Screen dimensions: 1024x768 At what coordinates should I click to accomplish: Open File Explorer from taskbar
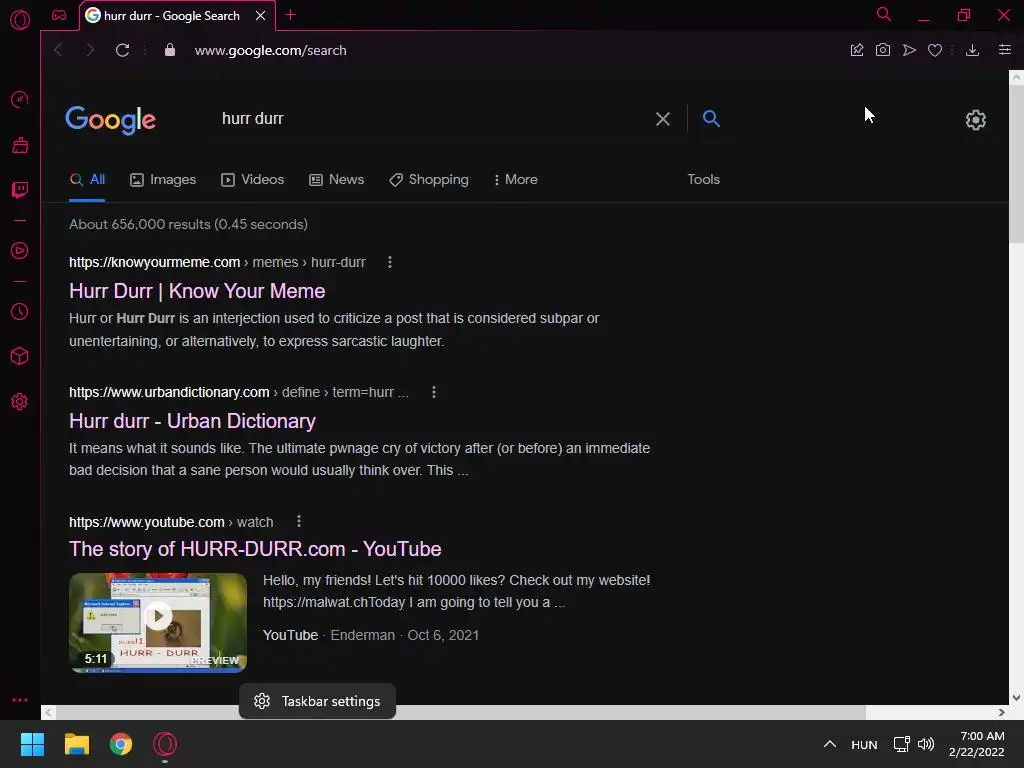tap(77, 744)
